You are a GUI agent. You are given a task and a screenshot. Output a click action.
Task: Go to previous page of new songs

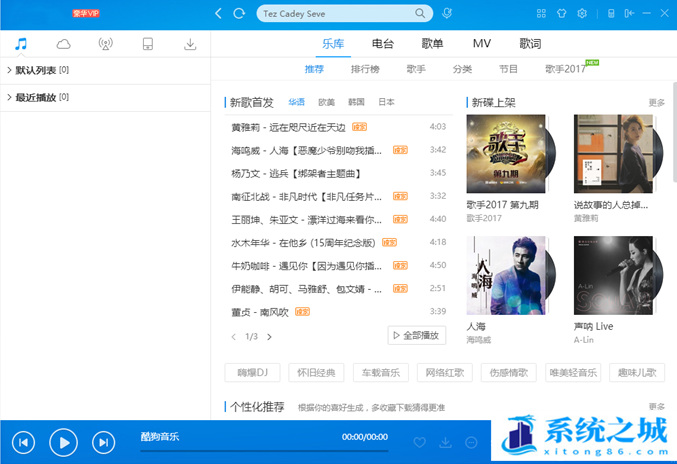[234, 337]
